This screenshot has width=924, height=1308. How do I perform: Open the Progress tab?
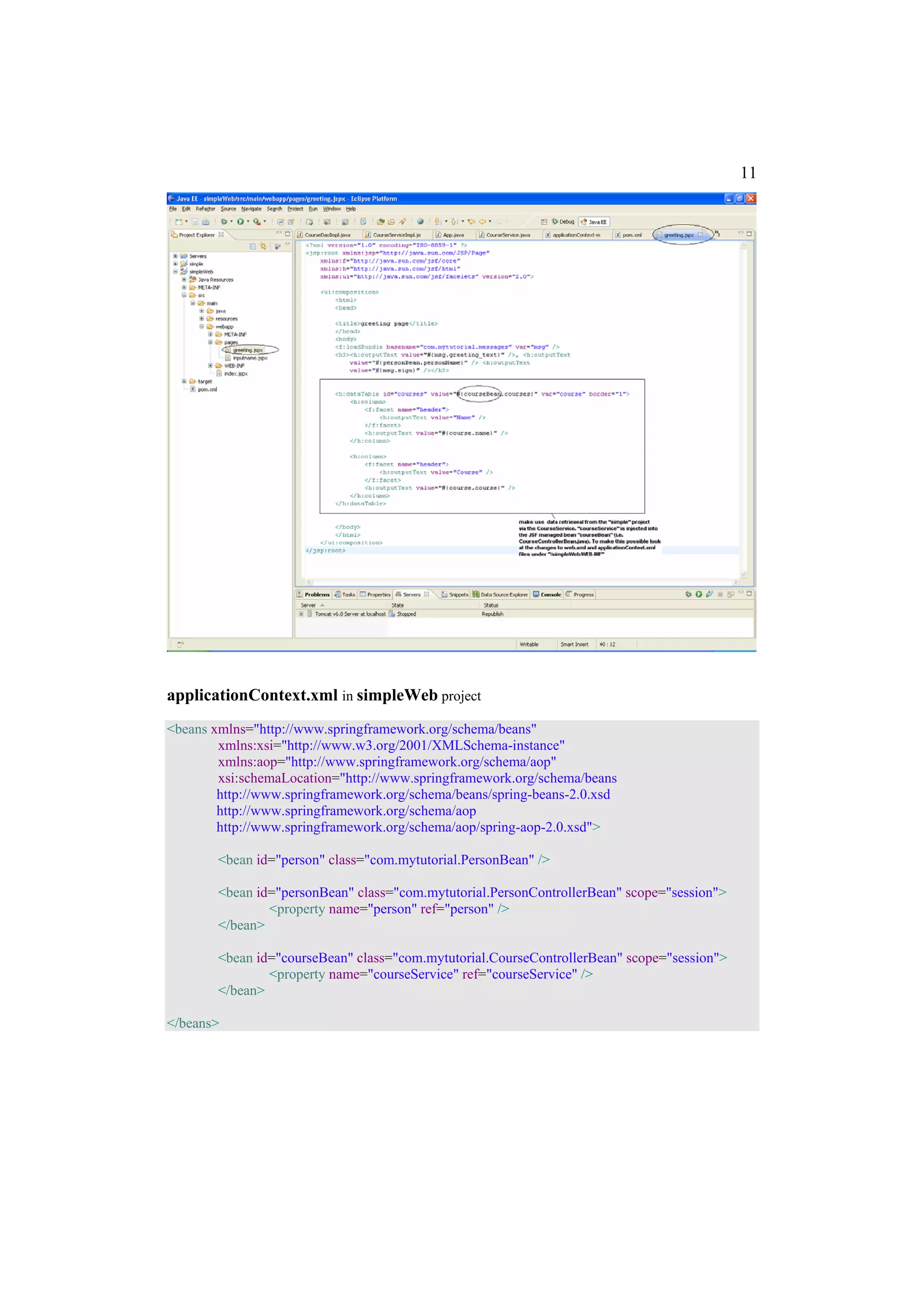coord(580,594)
